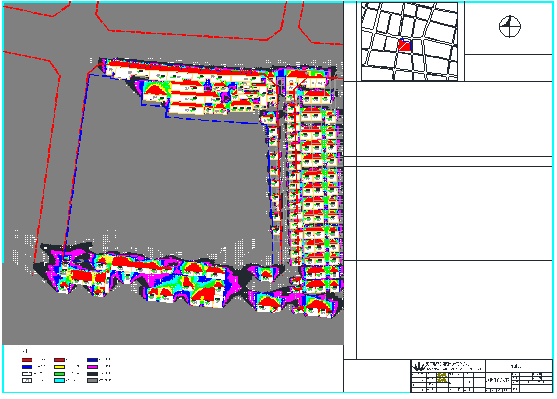
Task: Click the white legend box containing text
Action: pyautogui.click(x=27, y=380)
